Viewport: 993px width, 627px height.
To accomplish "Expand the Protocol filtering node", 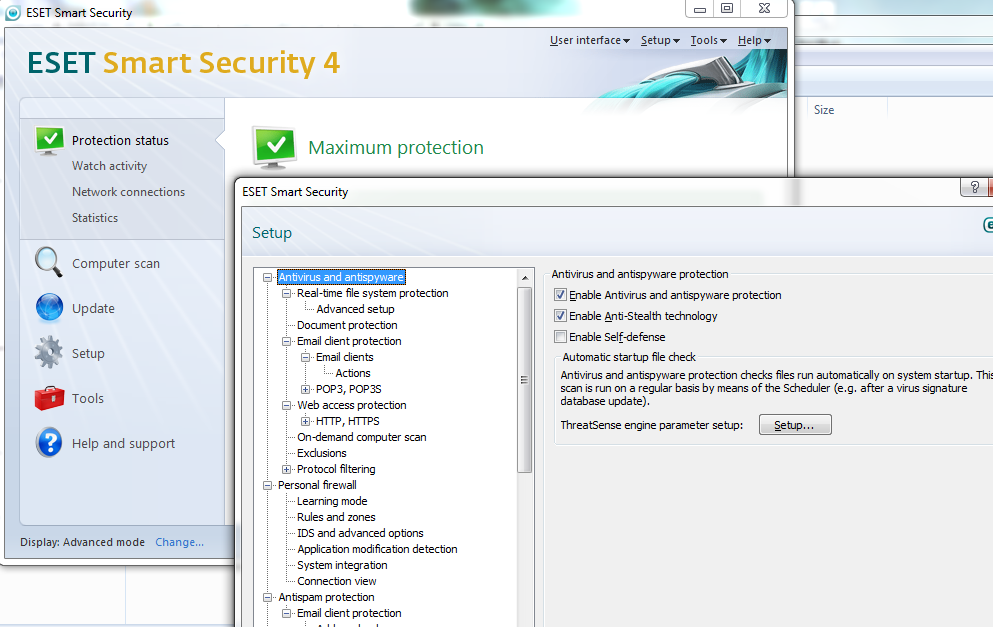I will tap(286, 469).
